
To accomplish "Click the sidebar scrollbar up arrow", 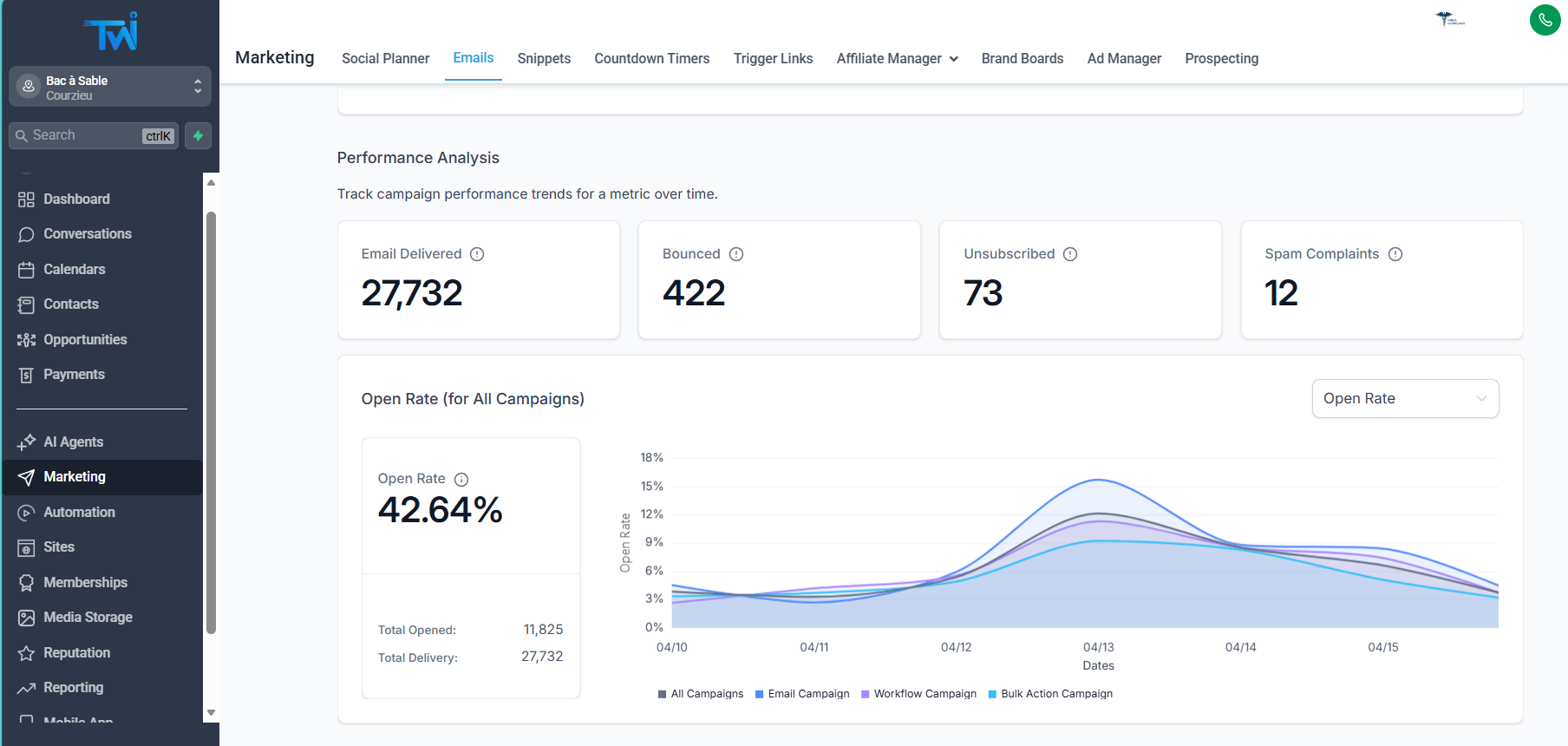I will coord(211,182).
